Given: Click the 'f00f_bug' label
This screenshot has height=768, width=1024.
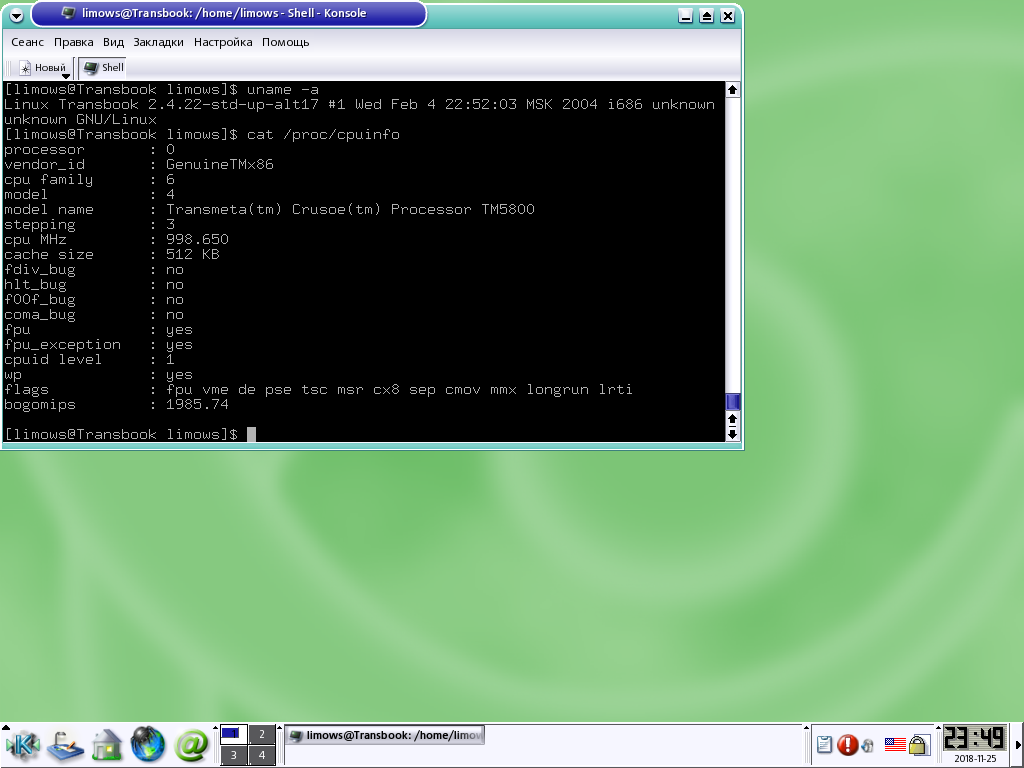Looking at the screenshot, I should (39, 300).
